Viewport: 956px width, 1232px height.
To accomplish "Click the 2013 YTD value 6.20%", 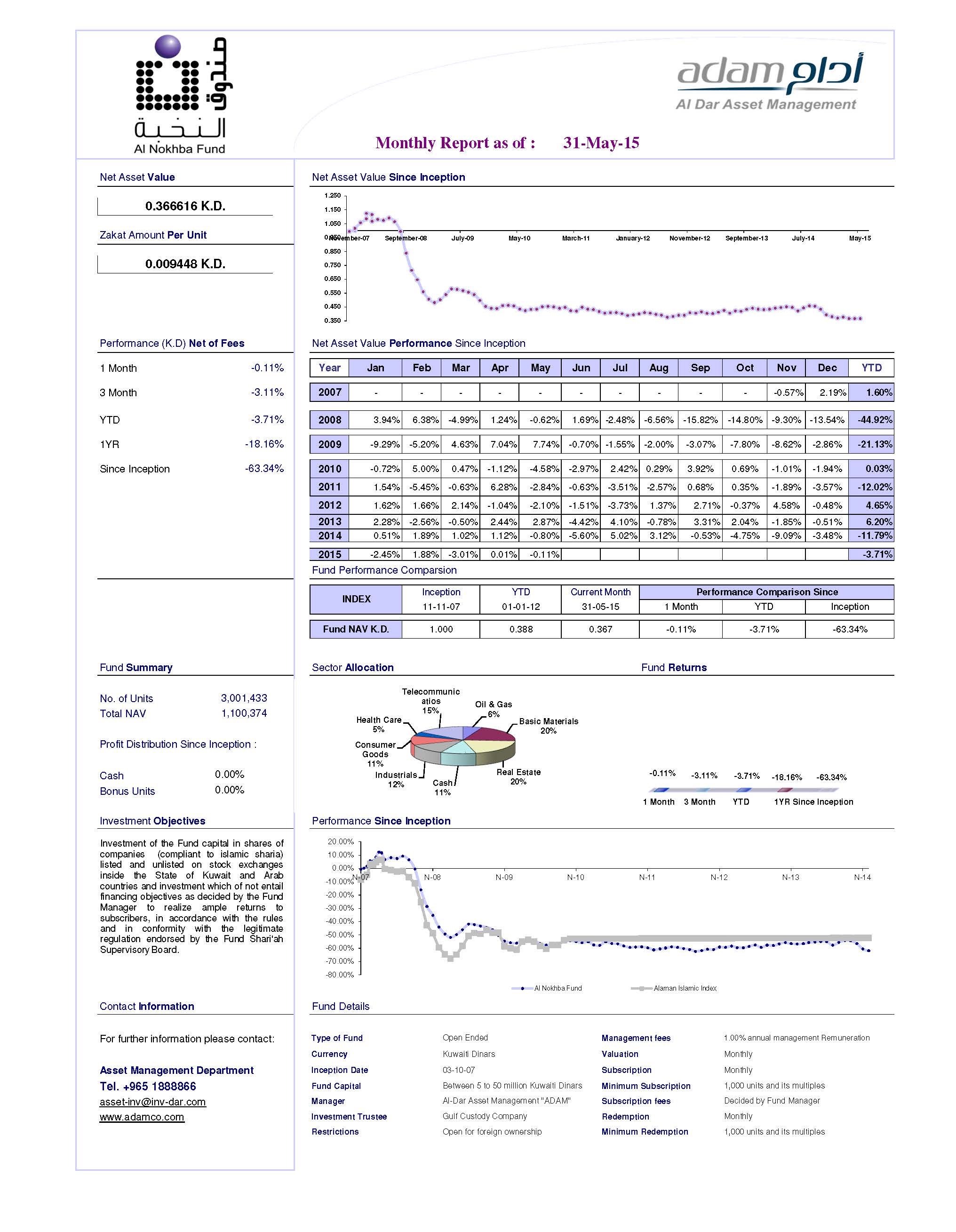I will pyautogui.click(x=871, y=522).
